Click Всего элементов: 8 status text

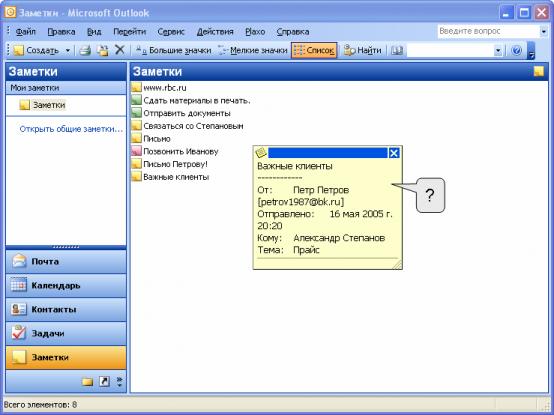point(40,404)
